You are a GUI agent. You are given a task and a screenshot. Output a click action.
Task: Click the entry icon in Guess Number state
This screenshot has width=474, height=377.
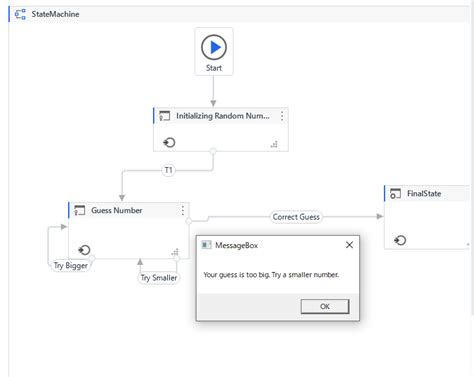coord(84,250)
